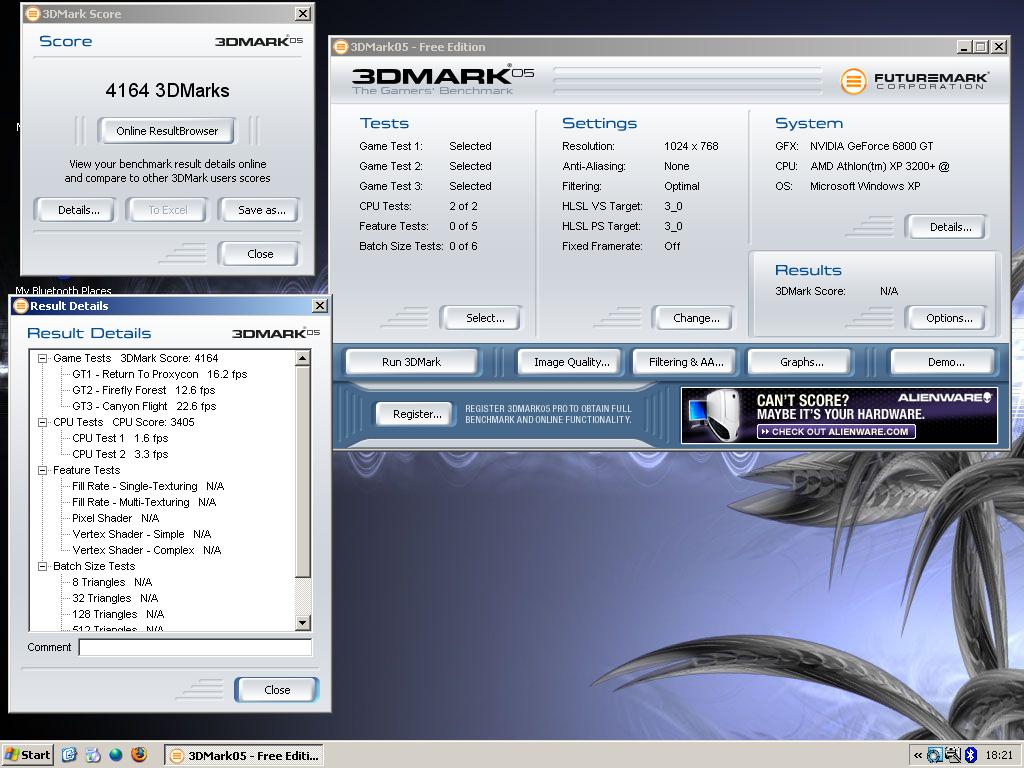The width and height of the screenshot is (1024, 768).
Task: Open the globe icon in quick launch
Action: click(116, 756)
